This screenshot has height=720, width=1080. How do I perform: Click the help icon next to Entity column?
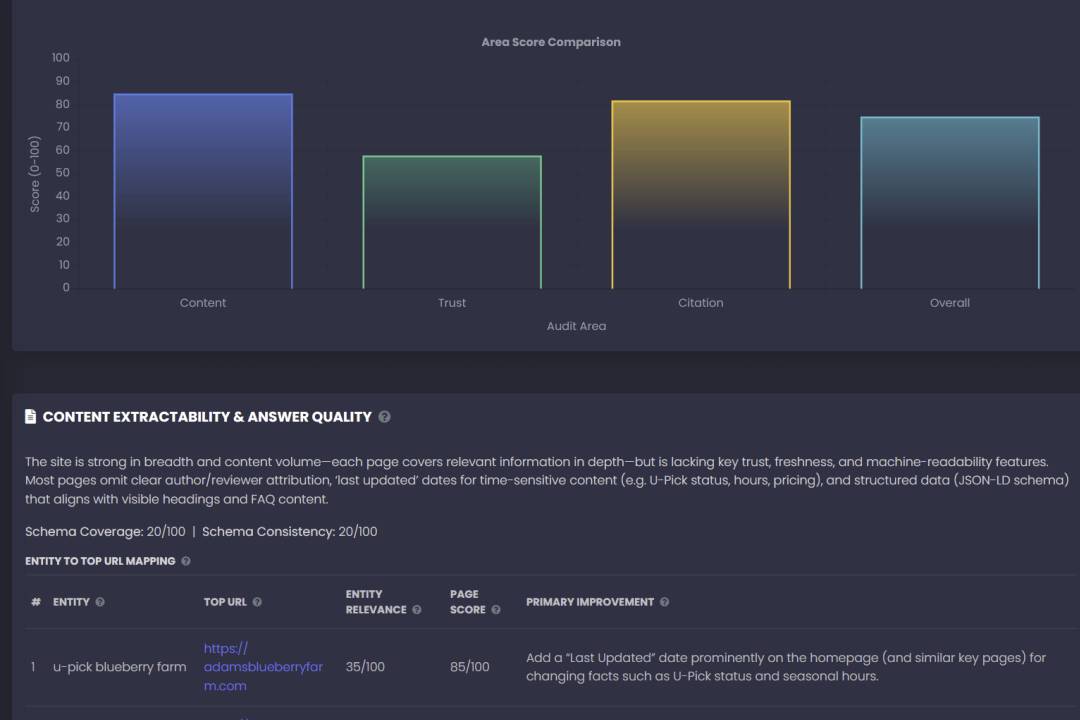(x=100, y=602)
